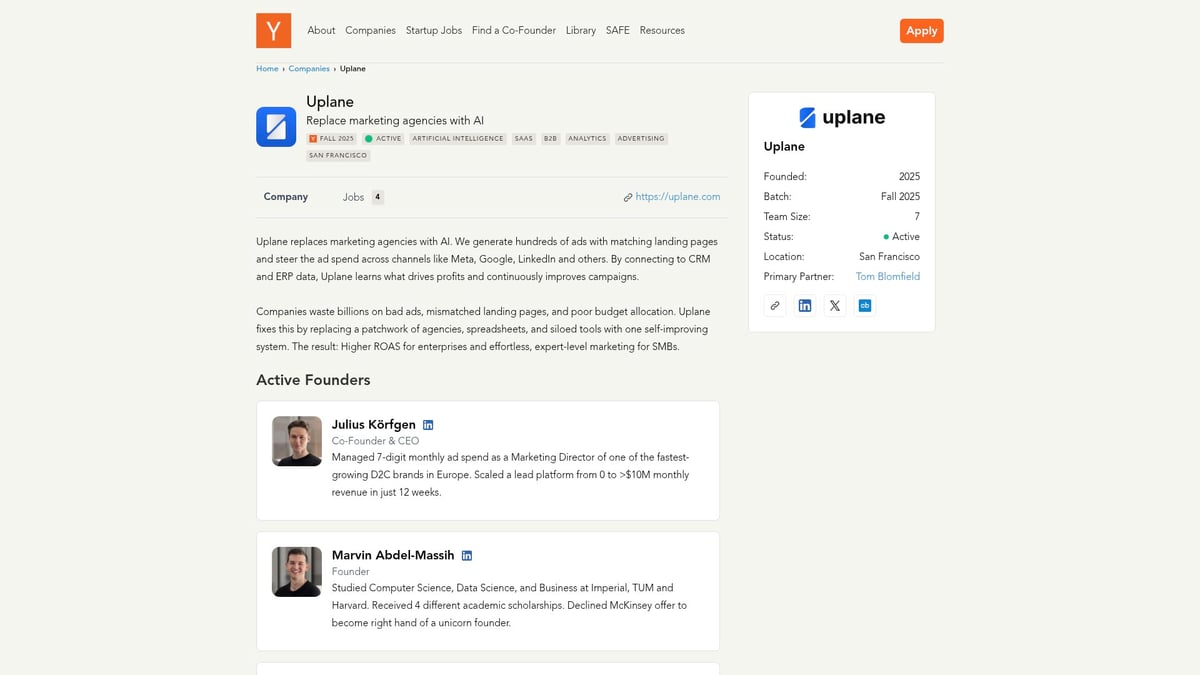Screen dimensions: 1200x675
Task: Select the Artificial Intelligence tag
Action: [457, 139]
